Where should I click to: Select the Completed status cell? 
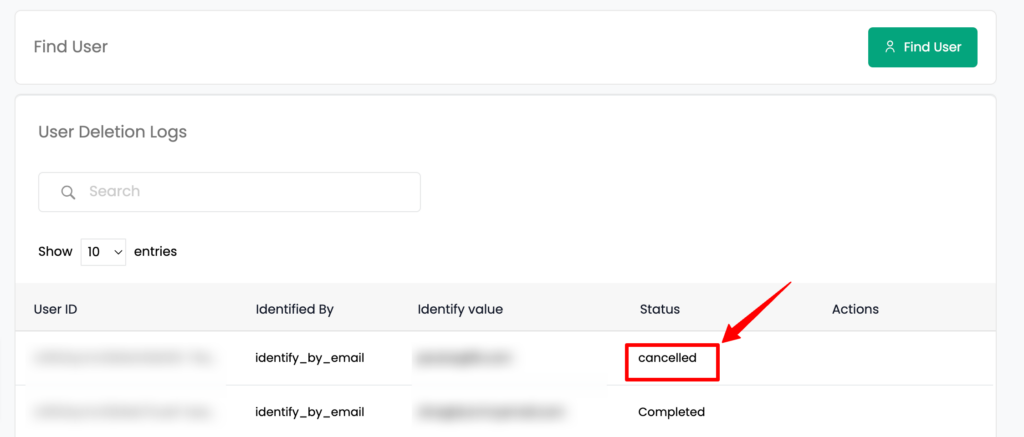point(671,412)
